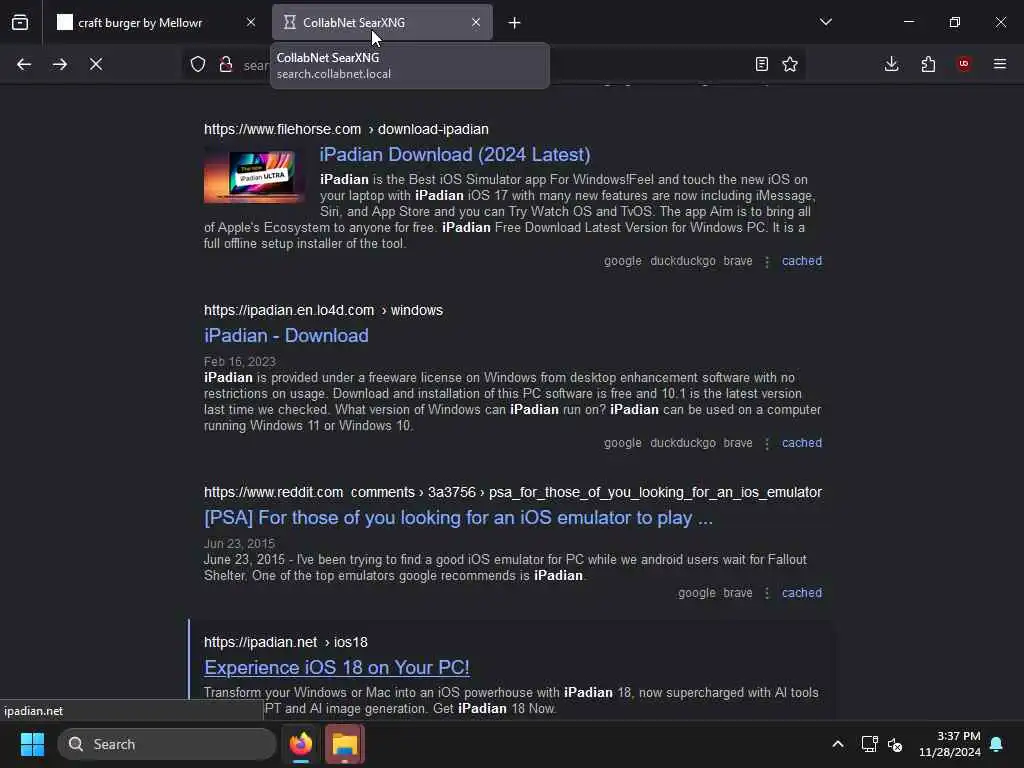The height and width of the screenshot is (768, 1024).
Task: Go back to the previous page
Action: point(24,64)
